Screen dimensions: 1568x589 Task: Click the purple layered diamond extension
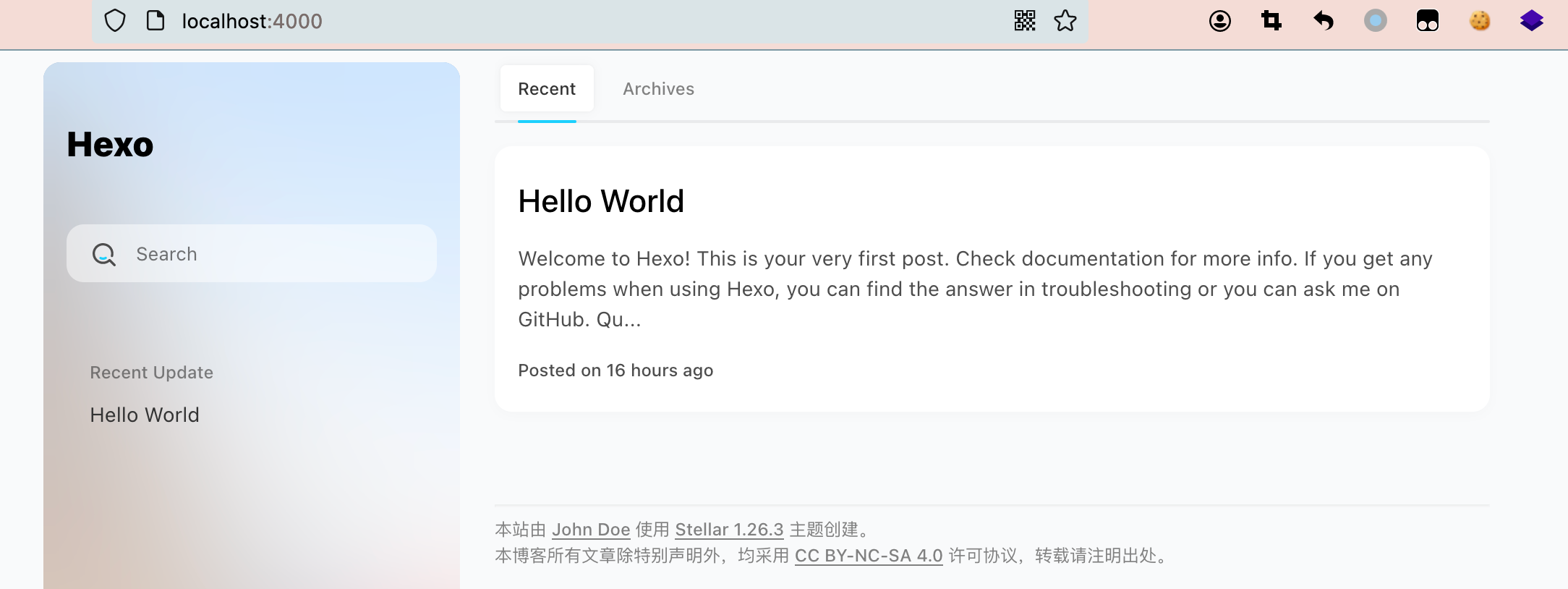[x=1532, y=21]
